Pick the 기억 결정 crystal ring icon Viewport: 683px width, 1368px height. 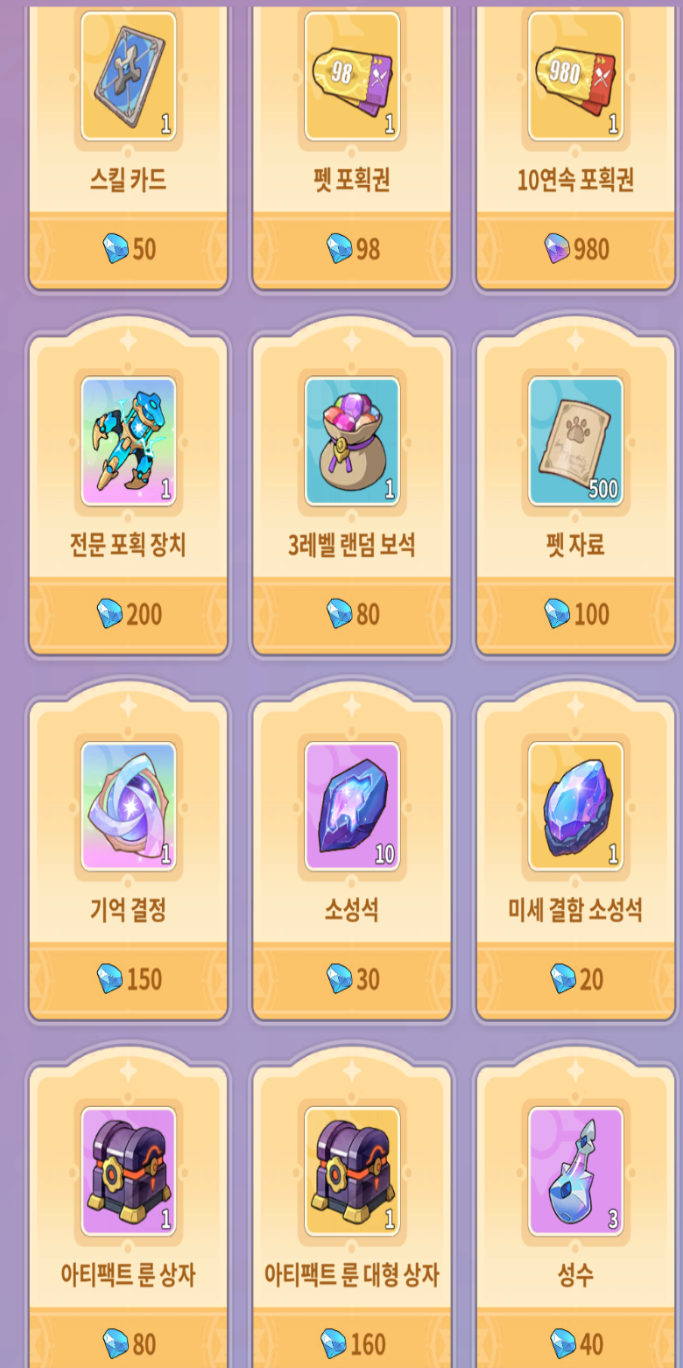128,806
